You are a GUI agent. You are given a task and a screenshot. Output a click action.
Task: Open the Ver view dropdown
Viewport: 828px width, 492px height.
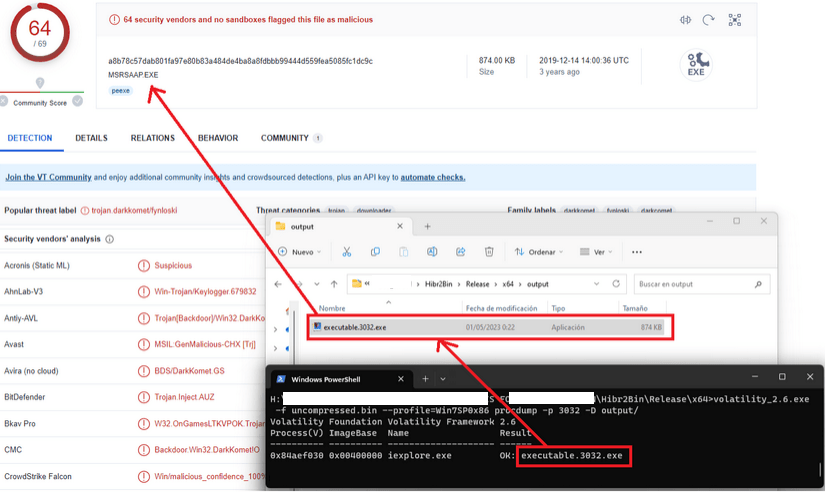[x=596, y=252]
